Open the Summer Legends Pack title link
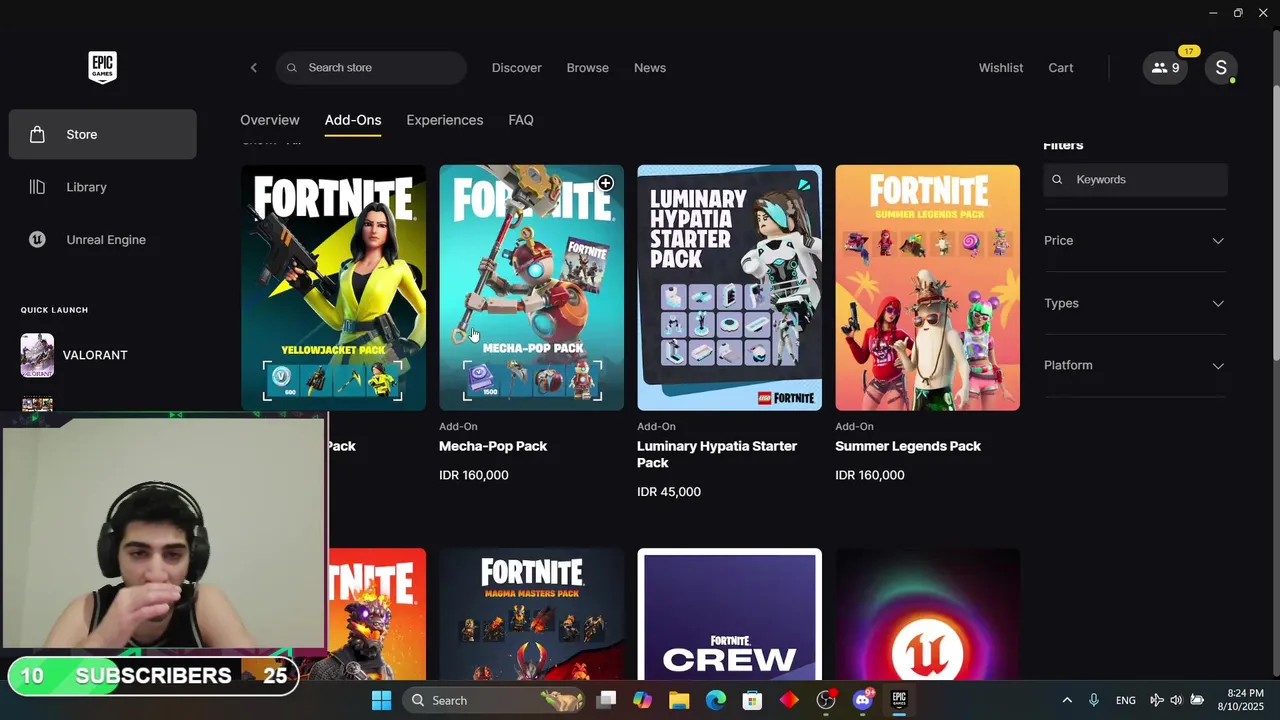Screen dimensions: 1280x720 pyautogui.click(x=908, y=446)
